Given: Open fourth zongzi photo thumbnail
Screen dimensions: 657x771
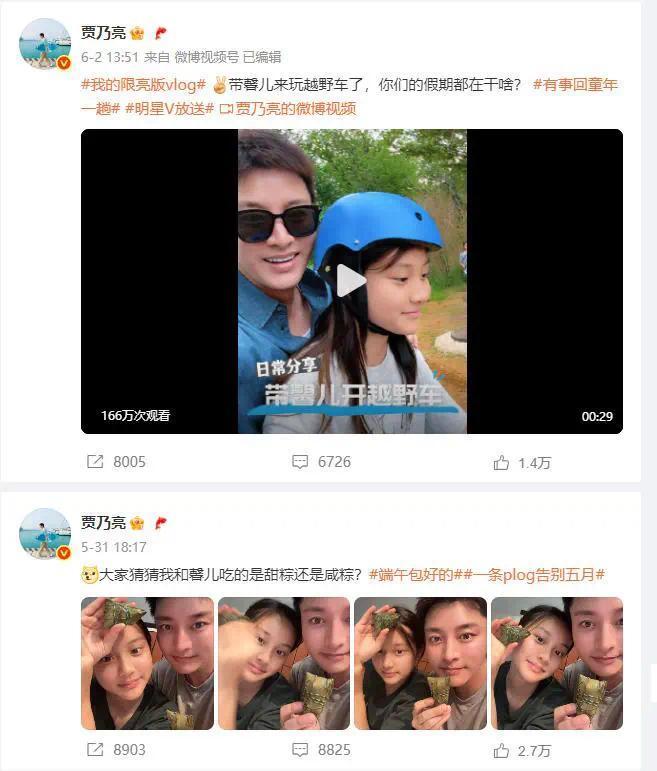Looking at the screenshot, I should [557, 663].
